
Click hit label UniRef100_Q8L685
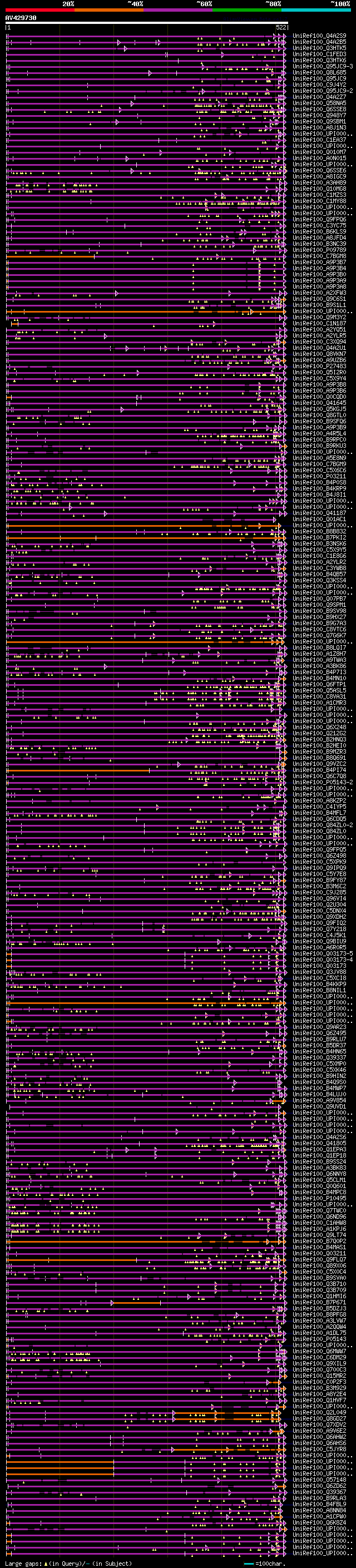[x=319, y=72]
